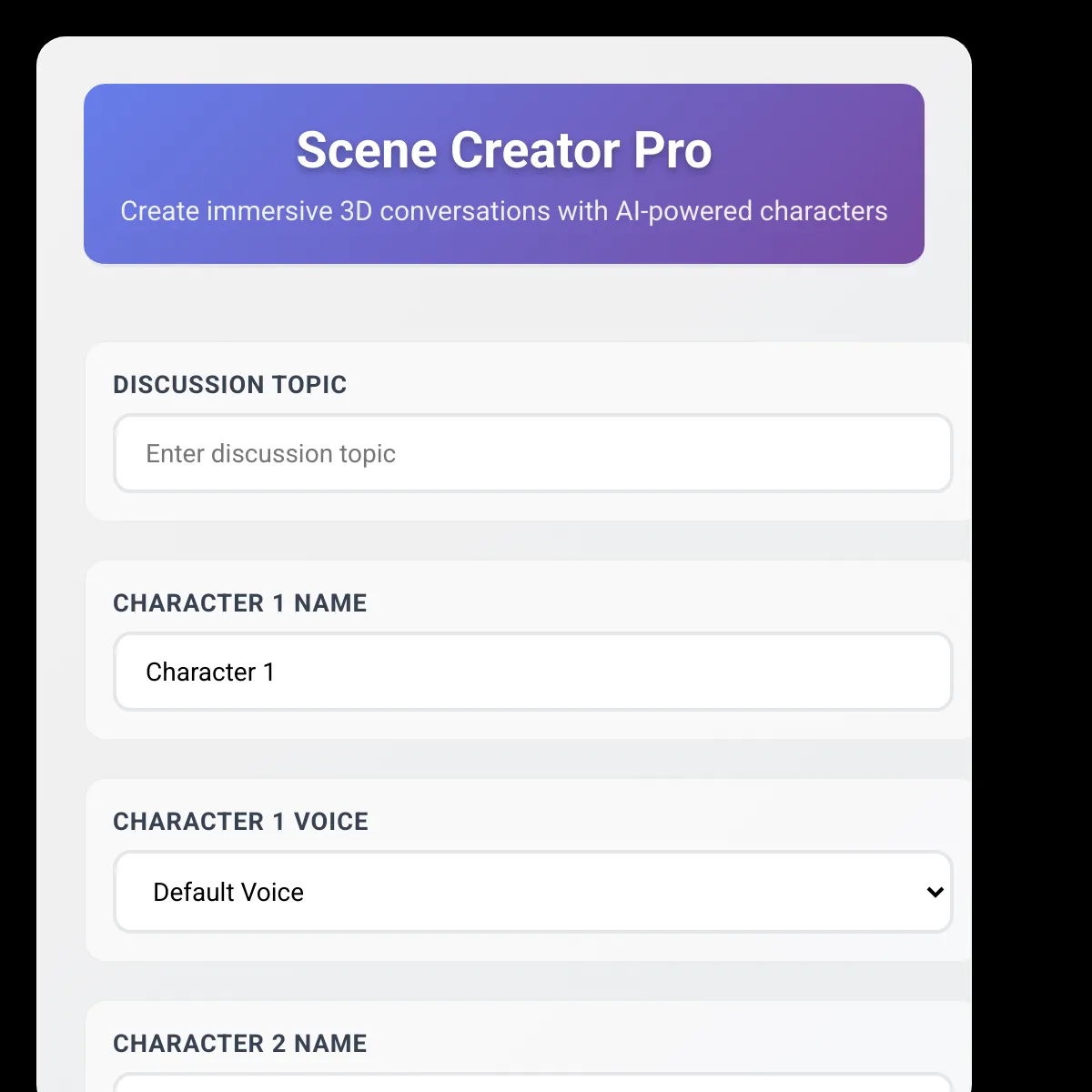Place the cursor after "Character 1" text
This screenshot has height=1092, width=1092.
pos(276,672)
